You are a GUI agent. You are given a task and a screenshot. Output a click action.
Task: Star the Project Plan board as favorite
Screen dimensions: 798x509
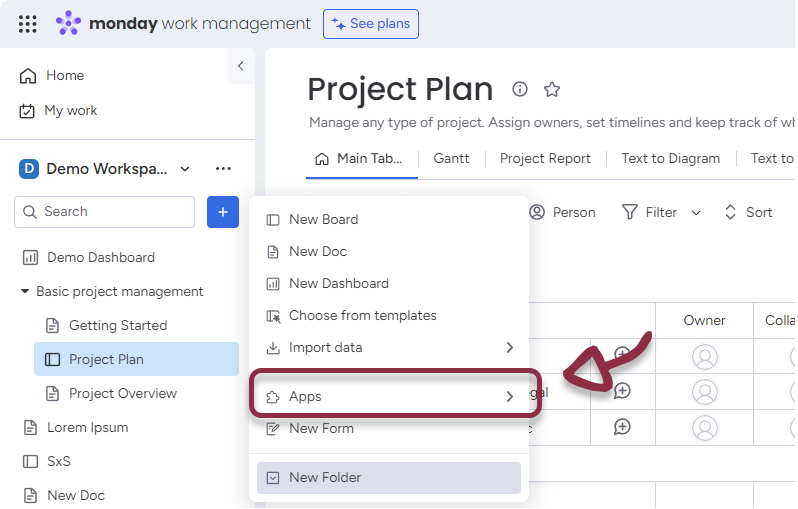[x=552, y=89]
